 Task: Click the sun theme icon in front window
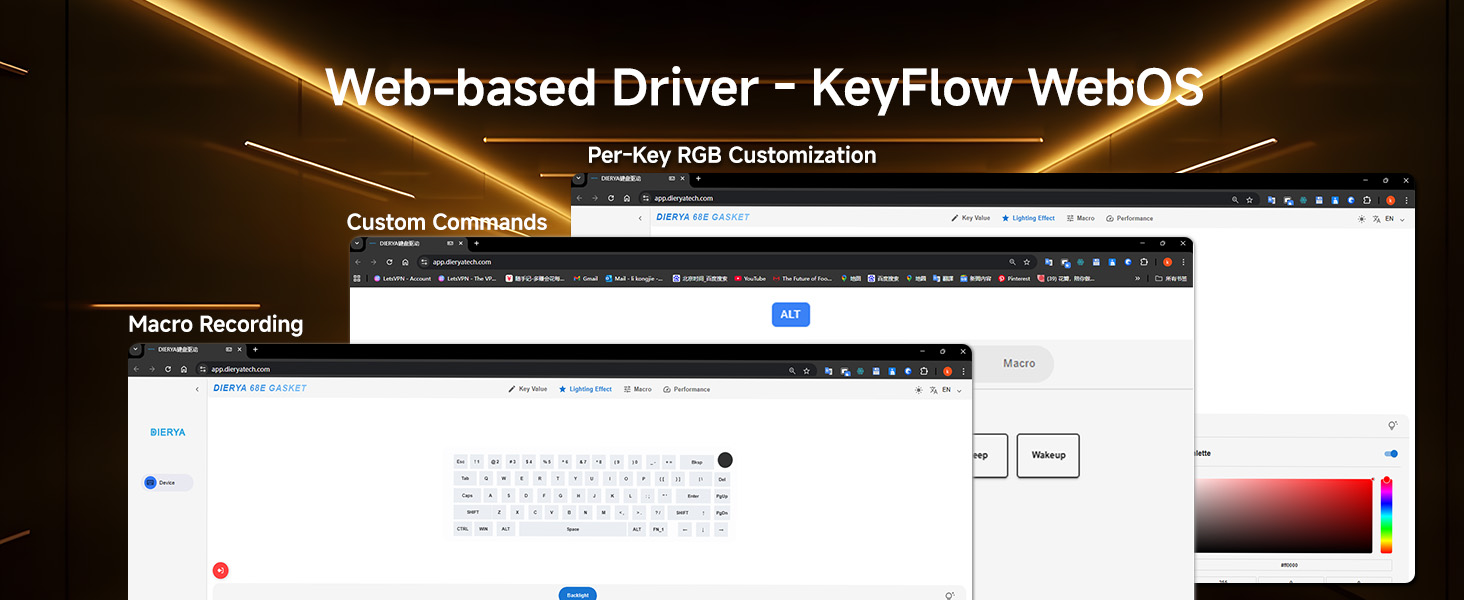click(x=918, y=390)
